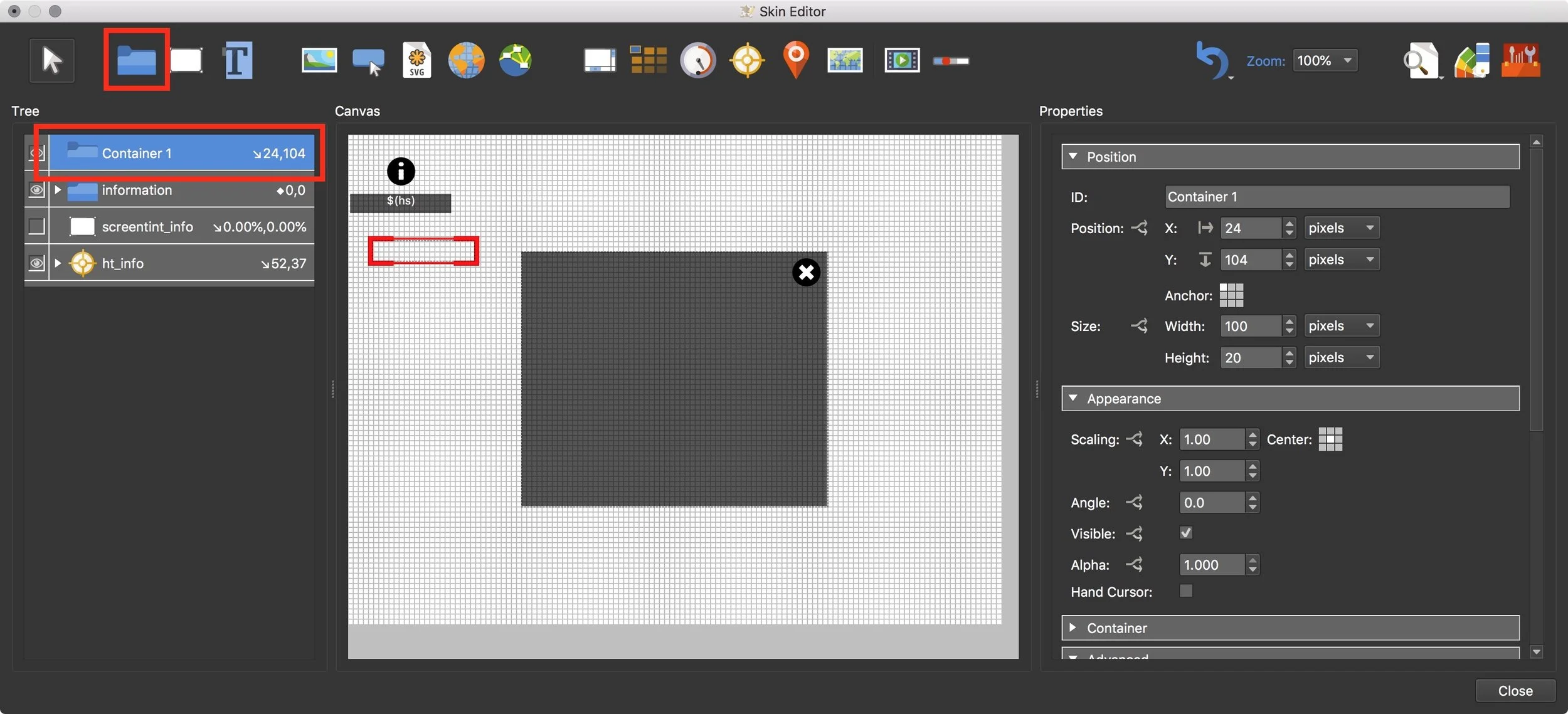1568x714 pixels.
Task: Add the green-and-white globe Map element
Action: coord(516,61)
